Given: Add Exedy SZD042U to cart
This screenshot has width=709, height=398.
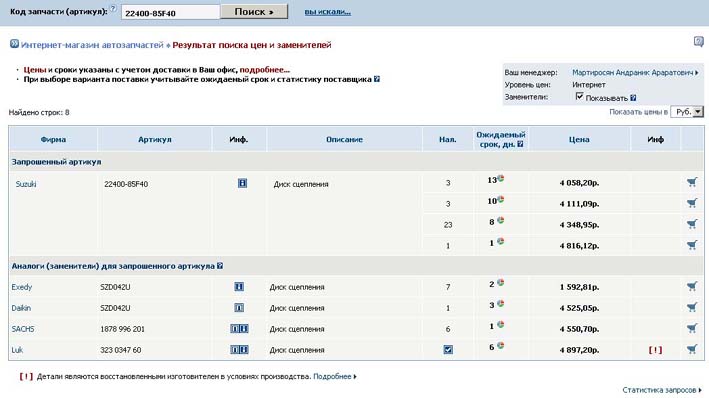Looking at the screenshot, I should coord(692,286).
